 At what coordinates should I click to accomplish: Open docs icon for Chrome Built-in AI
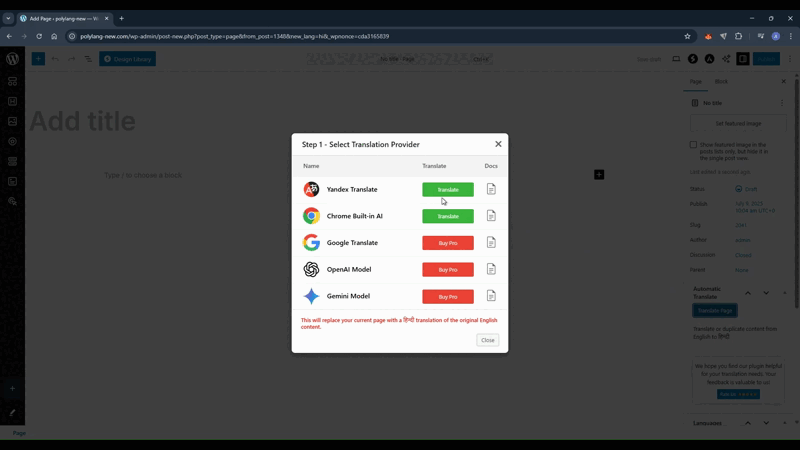tap(491, 216)
